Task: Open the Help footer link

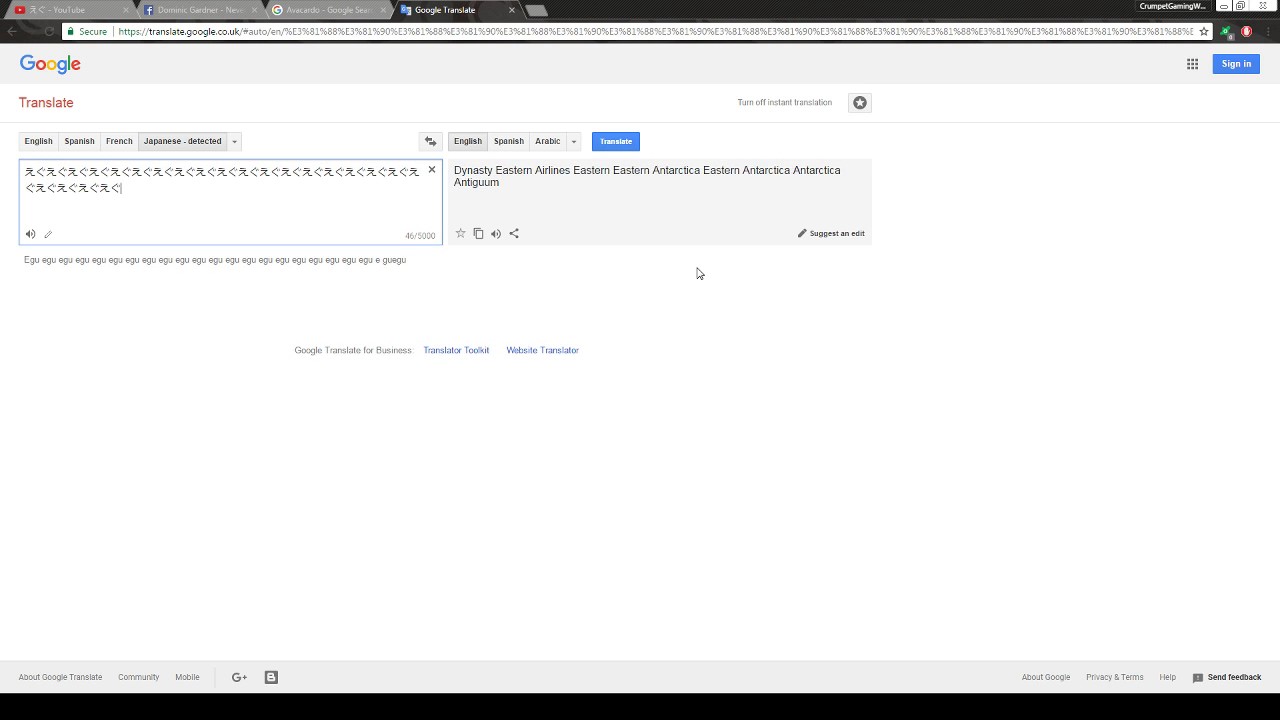Action: pyautogui.click(x=1168, y=677)
